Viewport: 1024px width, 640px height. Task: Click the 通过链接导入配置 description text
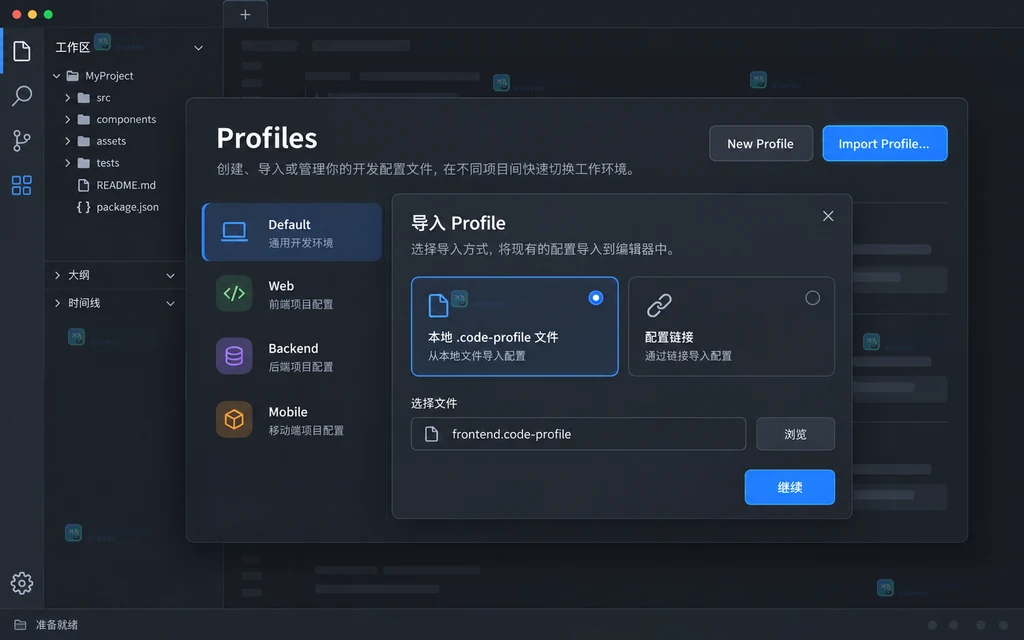click(x=688, y=356)
